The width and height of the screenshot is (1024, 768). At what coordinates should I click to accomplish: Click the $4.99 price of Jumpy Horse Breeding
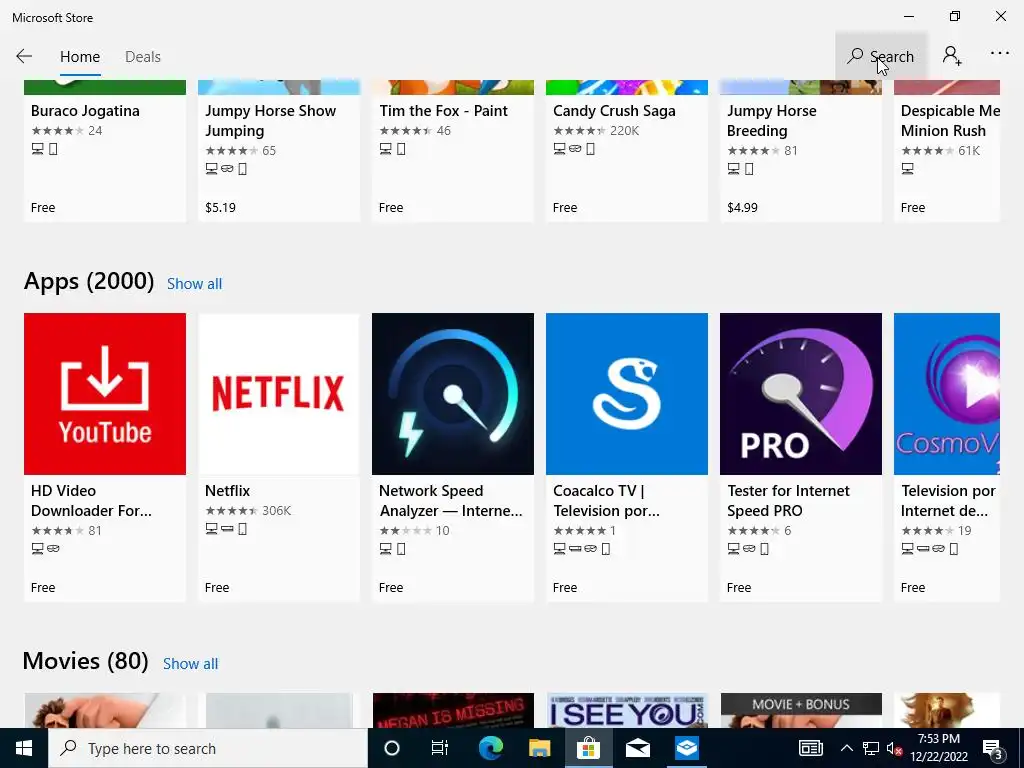(x=742, y=208)
